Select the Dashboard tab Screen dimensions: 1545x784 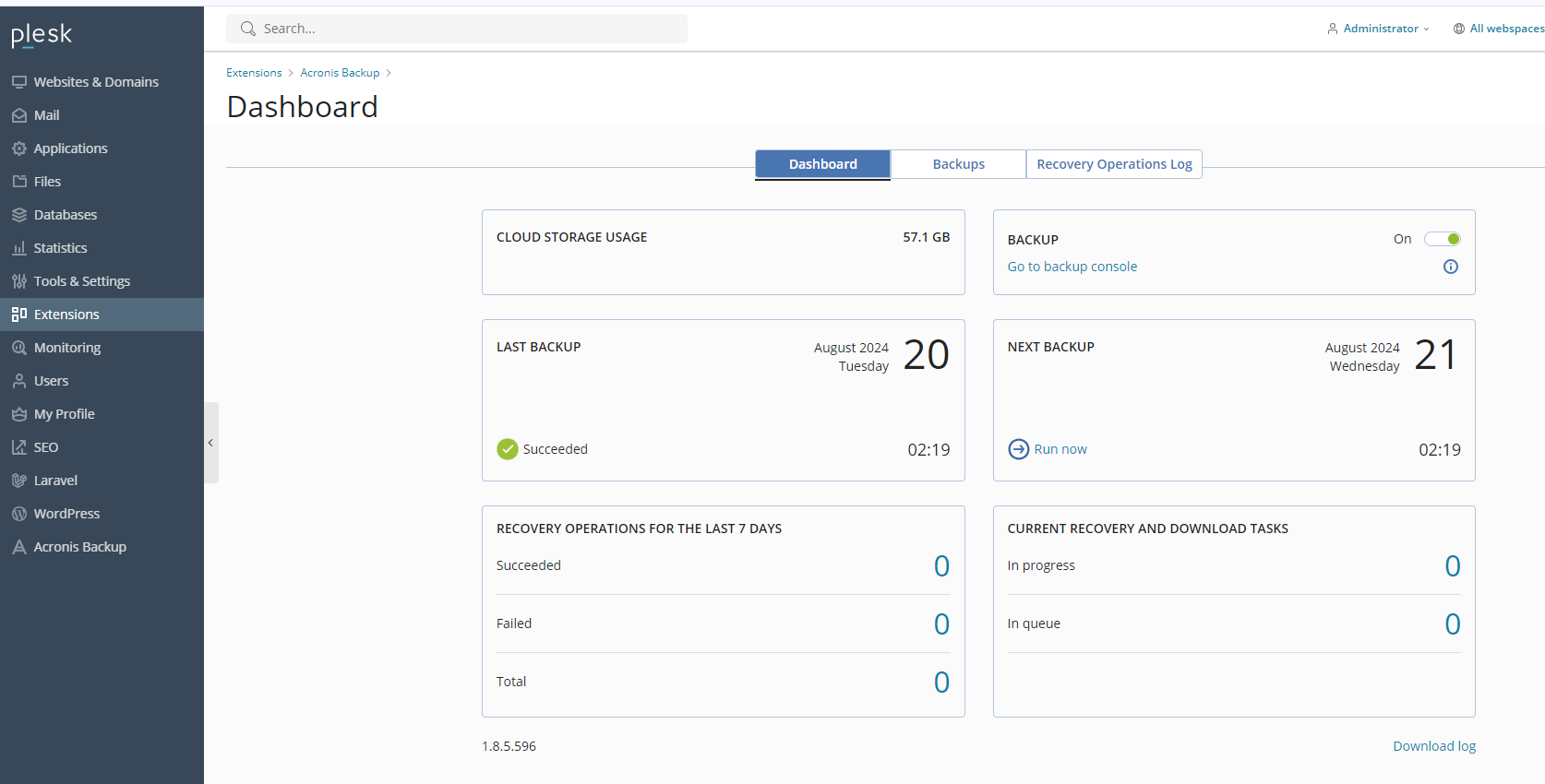tap(823, 164)
